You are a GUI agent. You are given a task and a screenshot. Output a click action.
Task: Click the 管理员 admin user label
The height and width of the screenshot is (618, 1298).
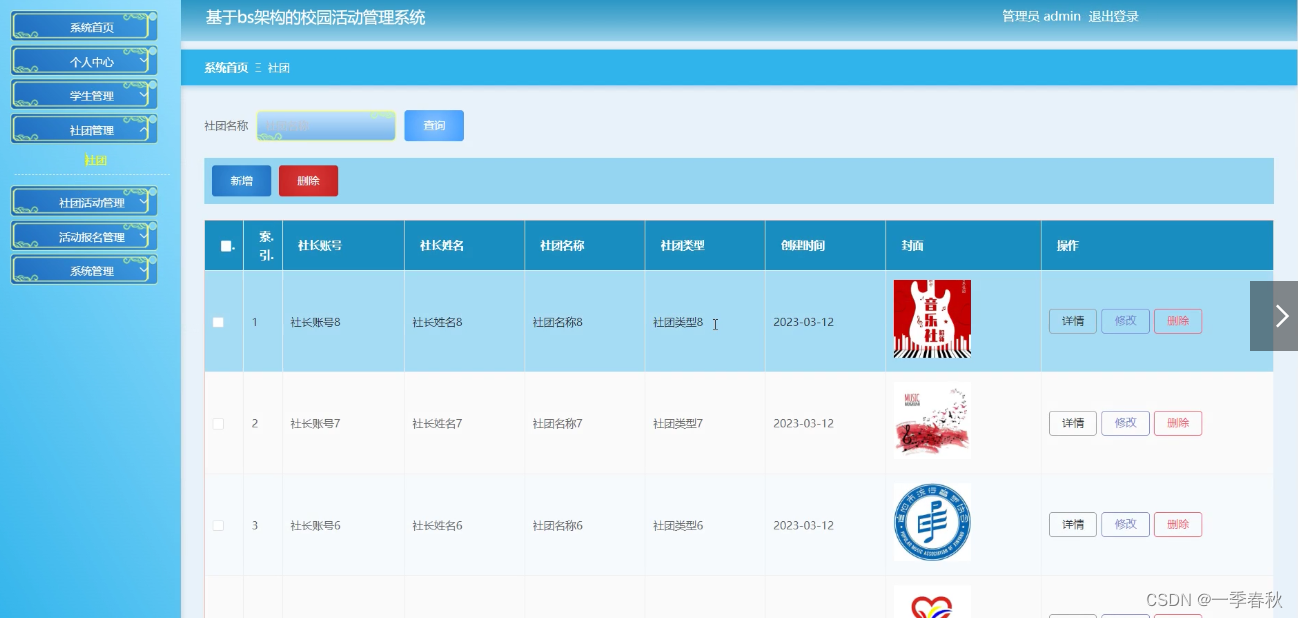coord(1041,16)
